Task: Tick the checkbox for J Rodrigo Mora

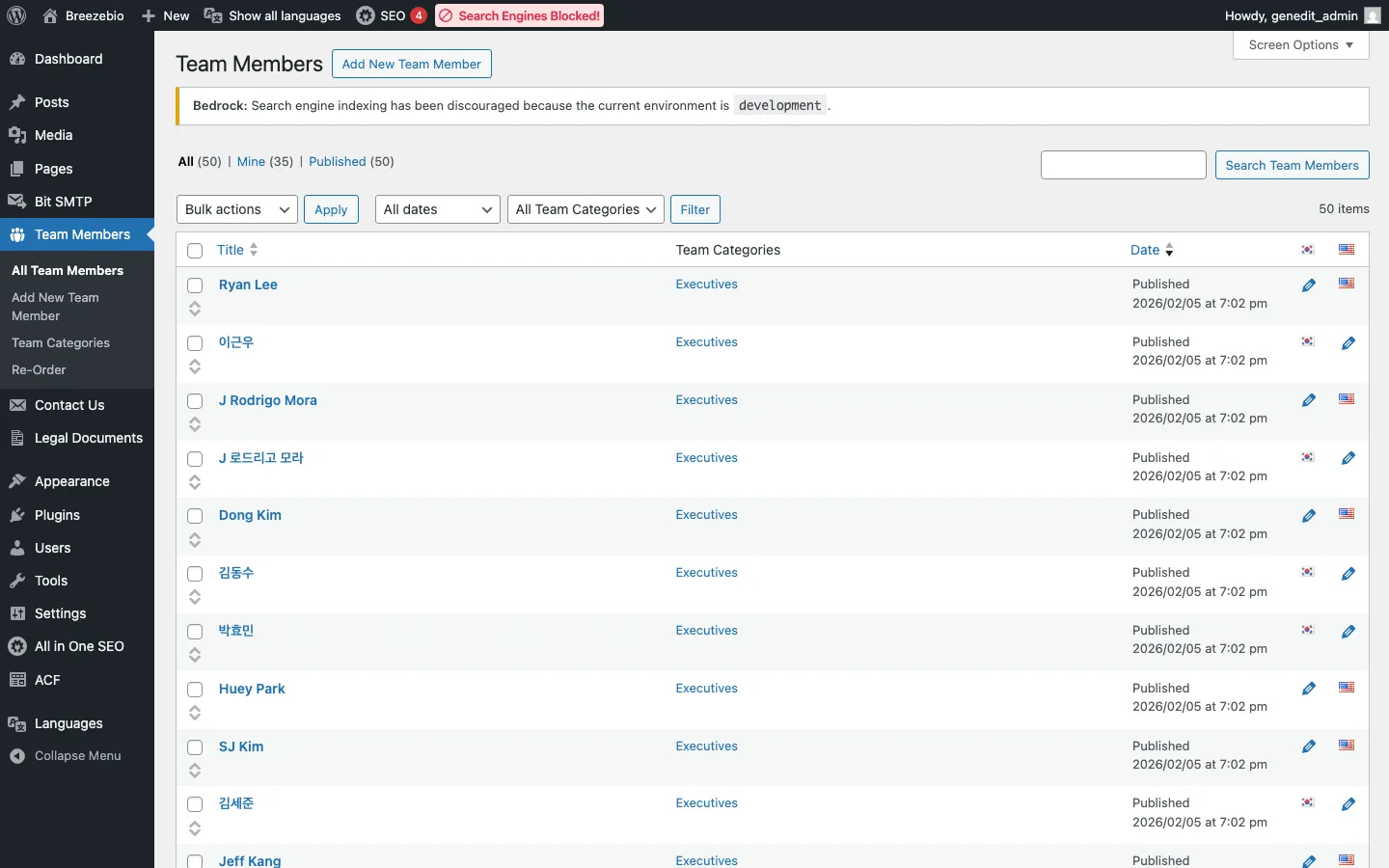Action: pos(195,401)
